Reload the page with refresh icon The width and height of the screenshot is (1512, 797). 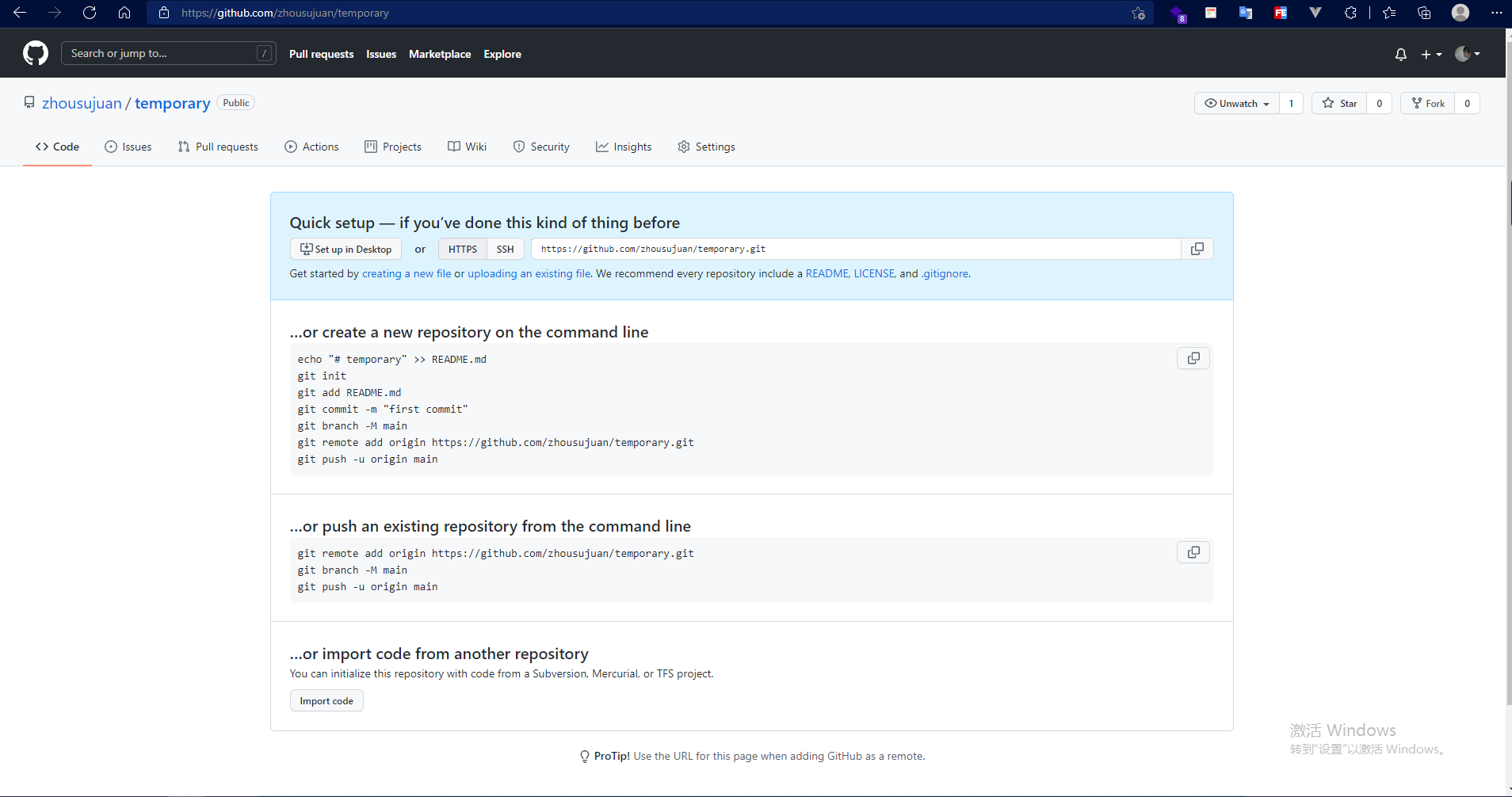point(90,13)
